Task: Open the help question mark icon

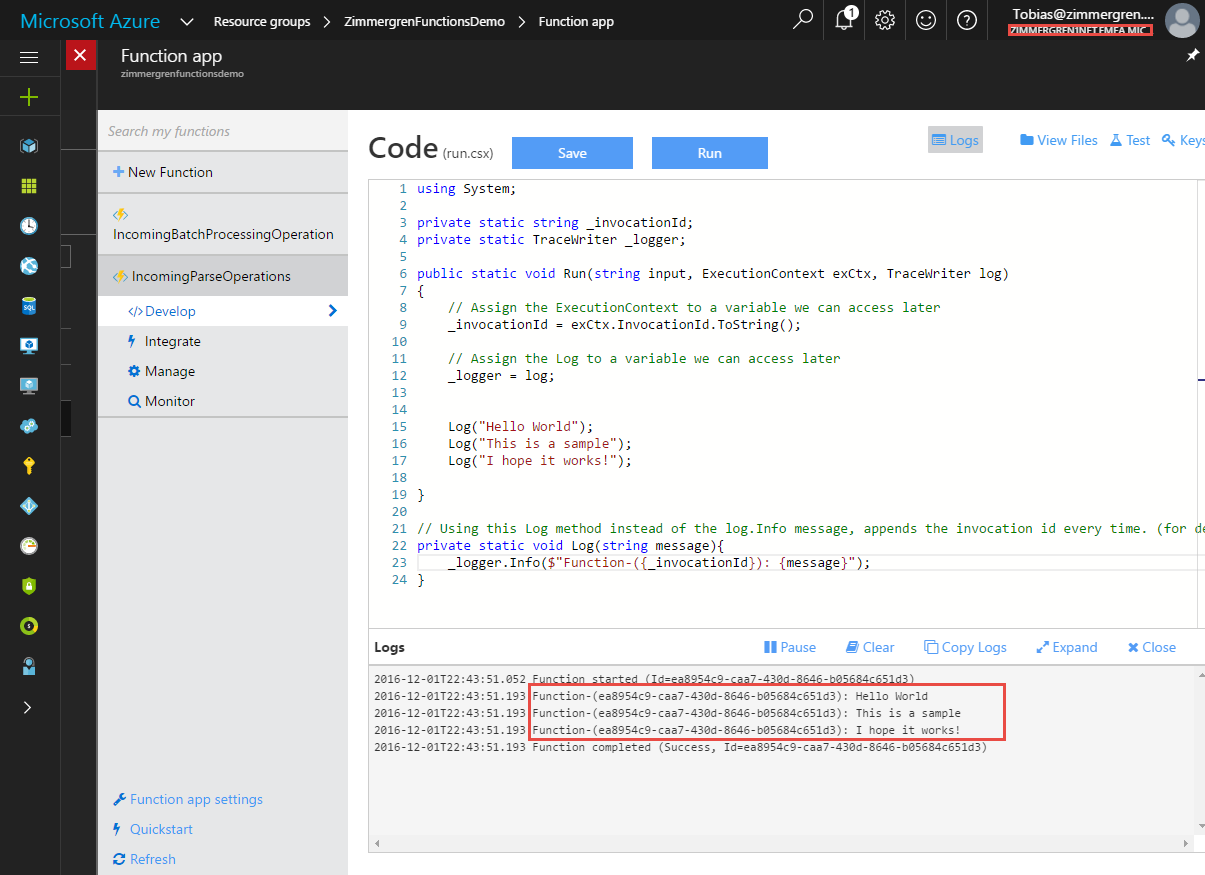Action: click(x=967, y=20)
